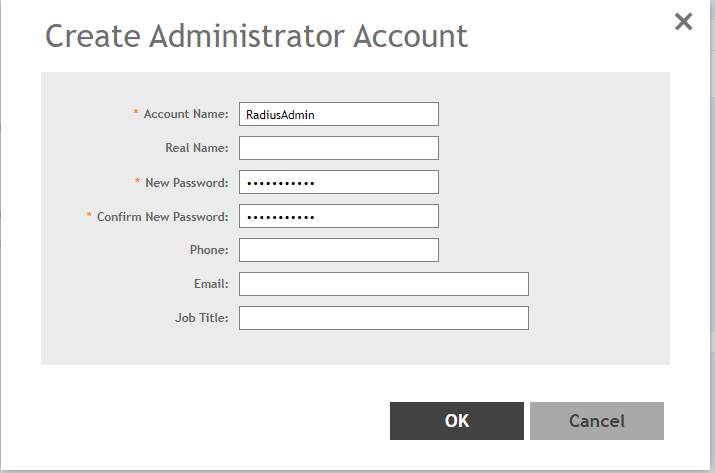This screenshot has height=473, width=715.
Task: Click the Account Name field containing RadiusAdmin
Action: tap(339, 114)
